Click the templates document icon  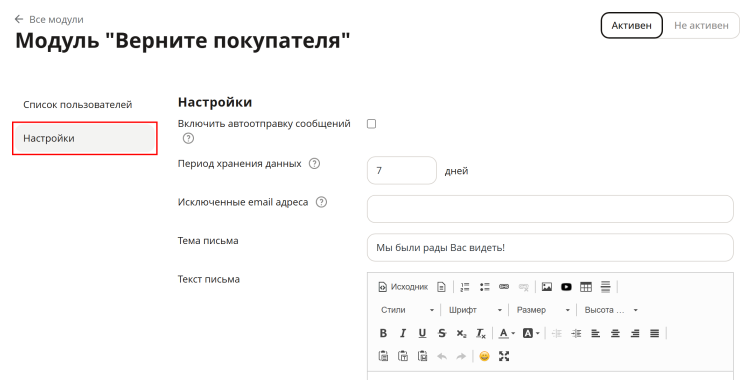click(441, 287)
